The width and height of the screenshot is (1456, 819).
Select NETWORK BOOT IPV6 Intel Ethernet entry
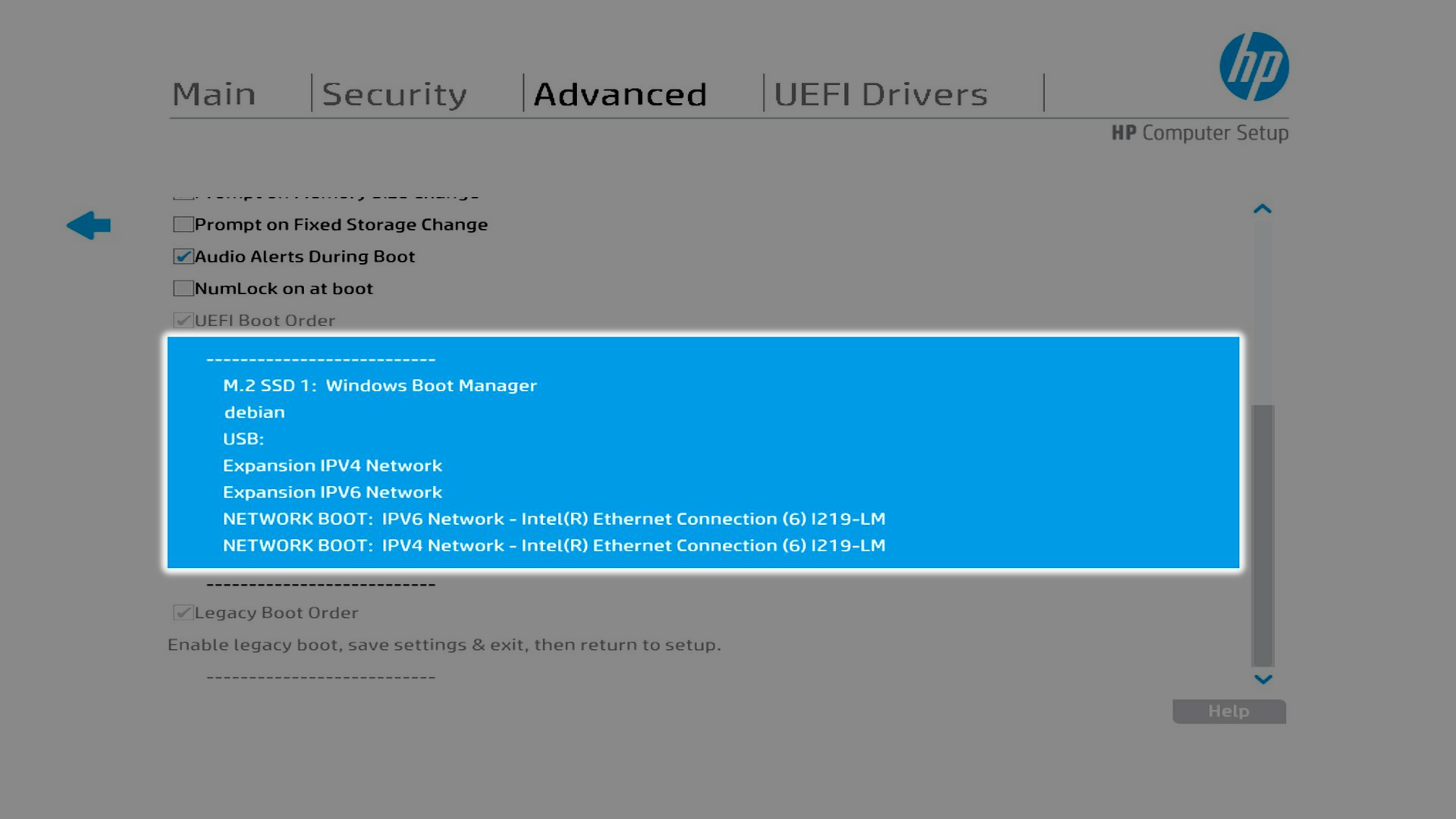click(x=554, y=519)
